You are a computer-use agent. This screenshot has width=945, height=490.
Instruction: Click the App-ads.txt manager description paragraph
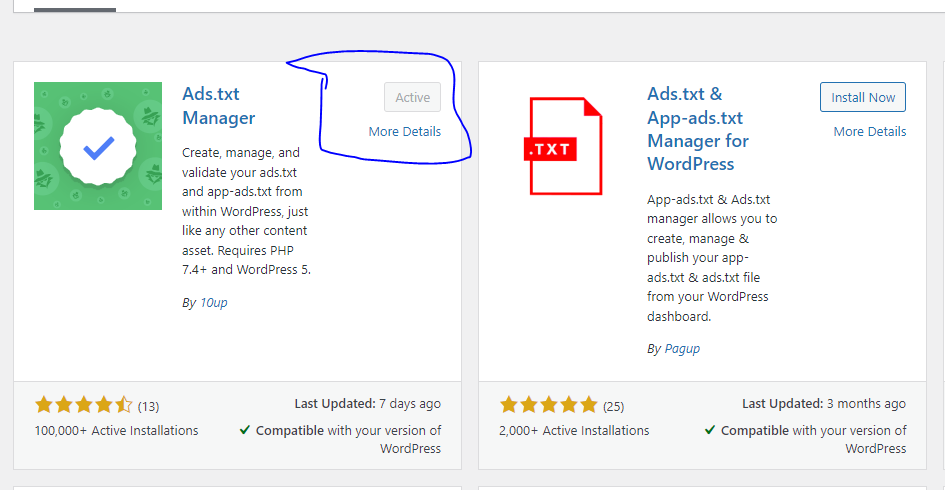click(x=712, y=257)
